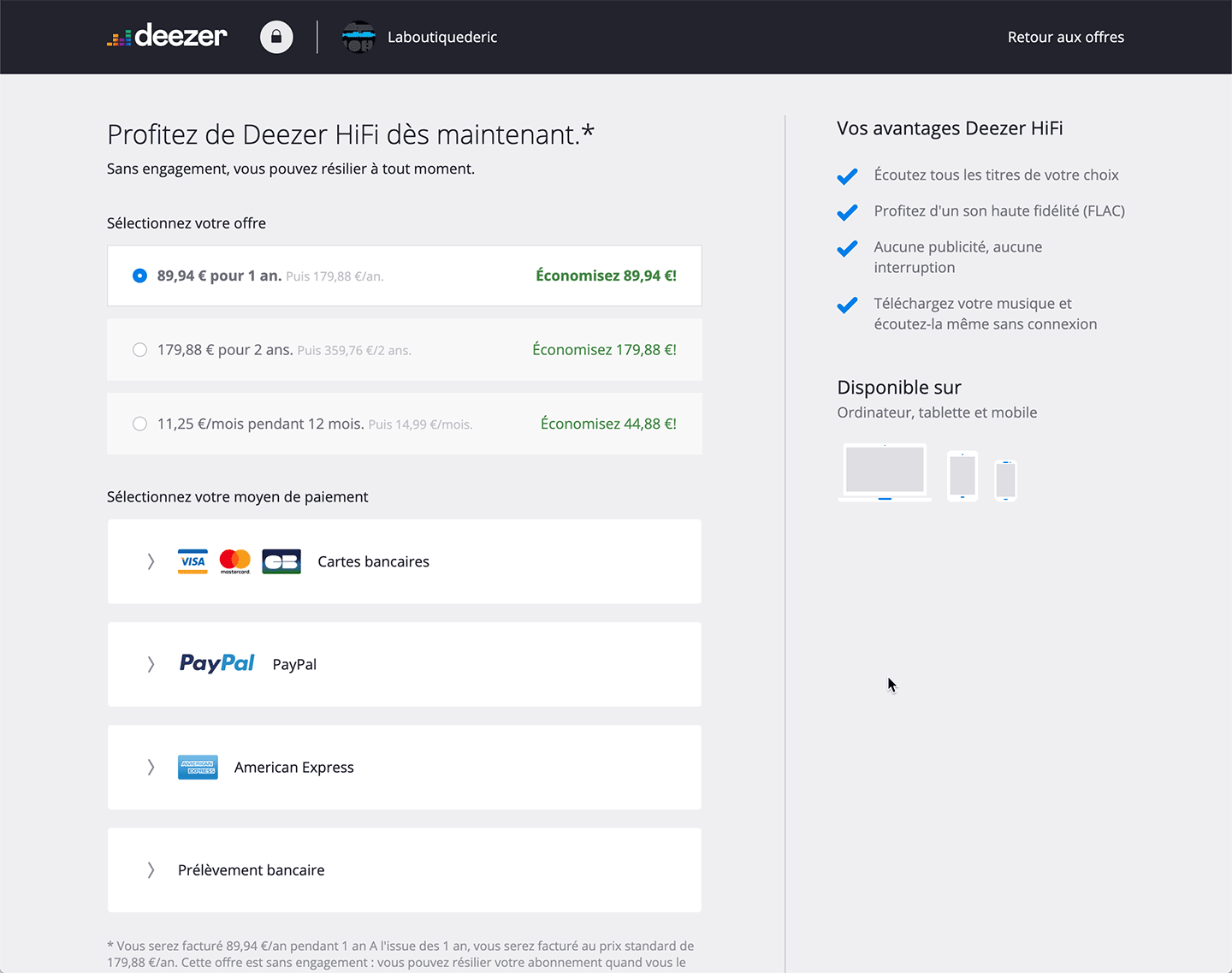Click the computer device icon
This screenshot has width=1232, height=973.
coord(885,472)
